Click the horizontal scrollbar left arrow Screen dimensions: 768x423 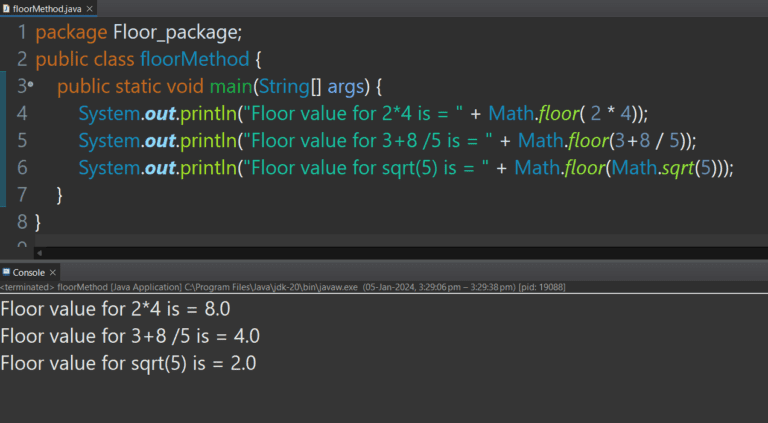pyautogui.click(x=40, y=253)
